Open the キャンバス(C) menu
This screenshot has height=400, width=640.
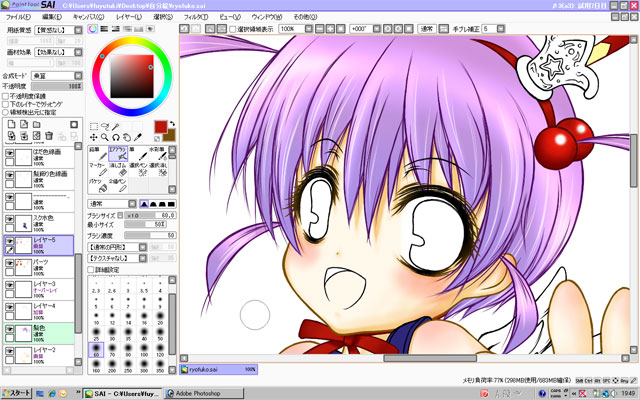pyautogui.click(x=88, y=17)
